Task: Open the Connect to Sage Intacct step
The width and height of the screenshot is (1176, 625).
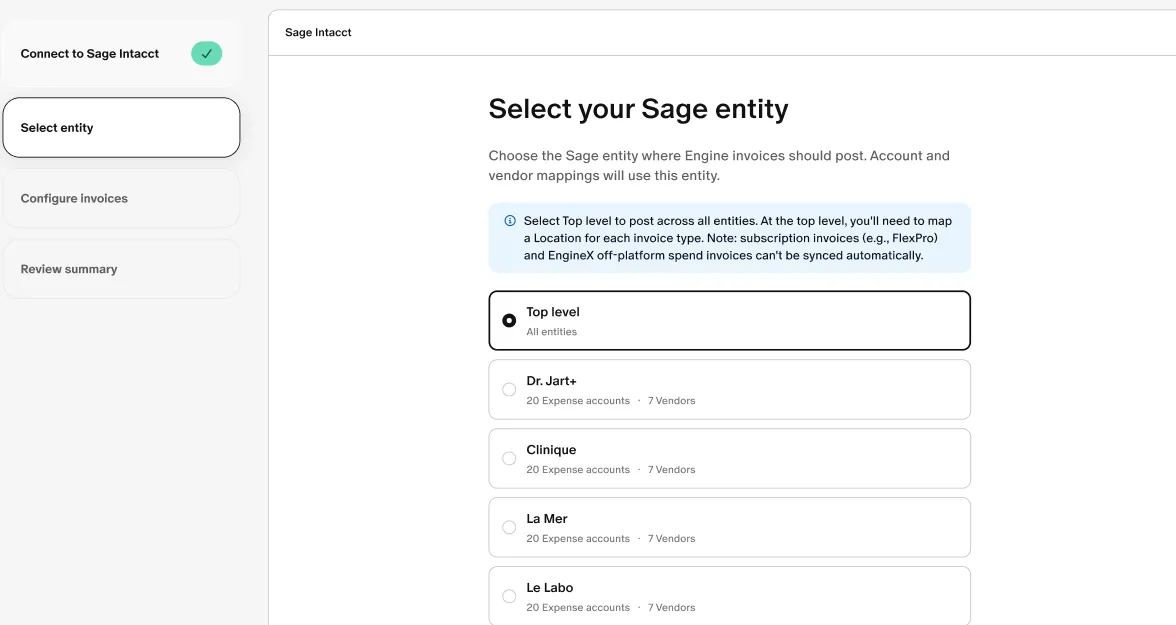Action: [x=121, y=54]
